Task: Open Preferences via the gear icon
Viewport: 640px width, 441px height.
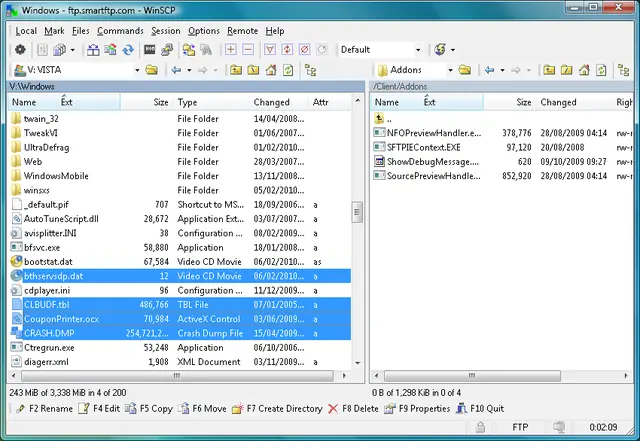Action: [20, 50]
